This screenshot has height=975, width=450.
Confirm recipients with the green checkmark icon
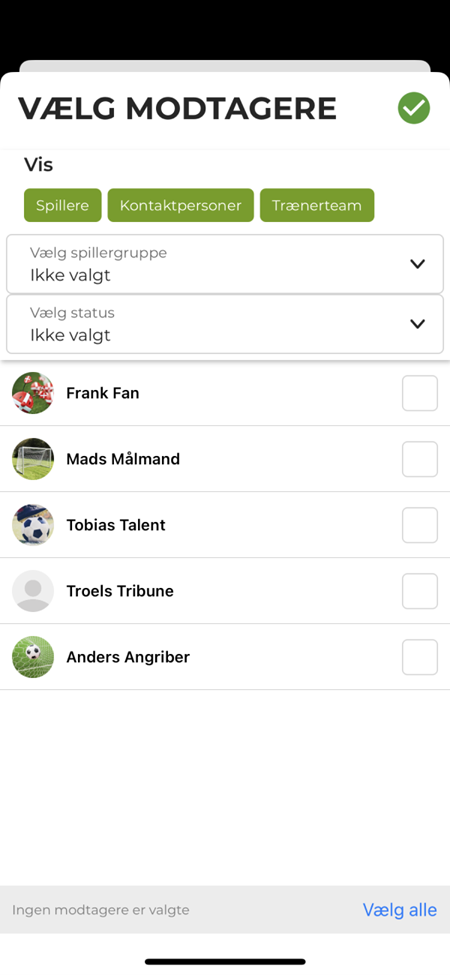coord(414,108)
